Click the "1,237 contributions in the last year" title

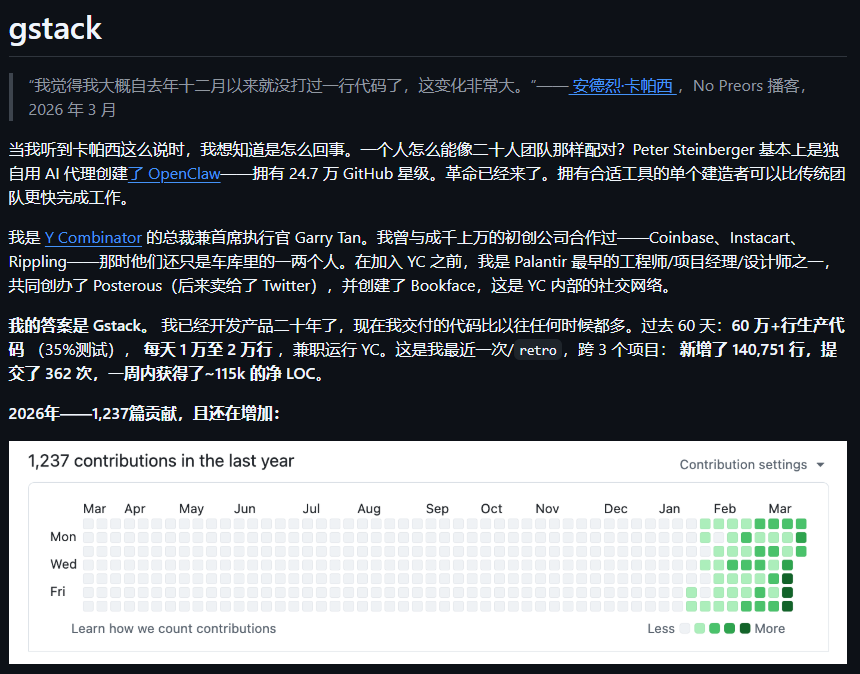161,461
